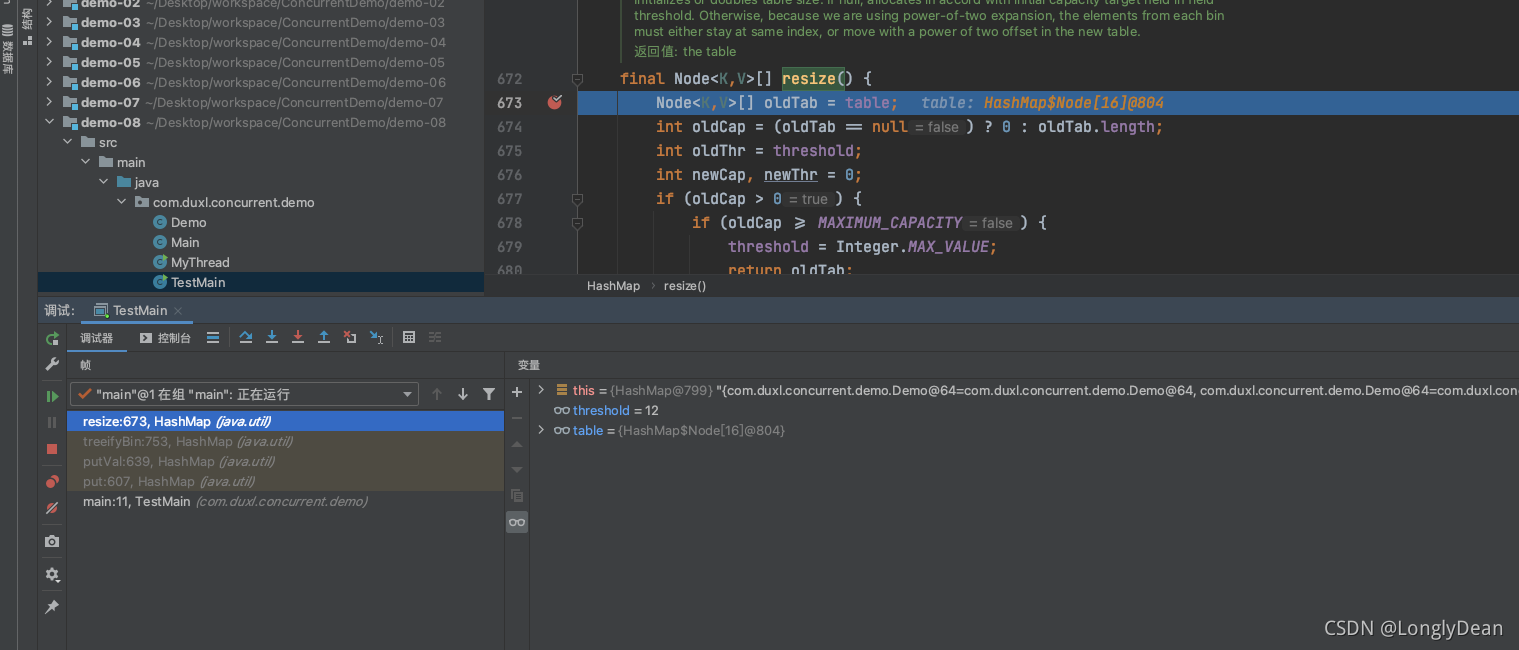Image resolution: width=1519 pixels, height=650 pixels.
Task: Expand the 'table' variable node
Action: tap(541, 430)
